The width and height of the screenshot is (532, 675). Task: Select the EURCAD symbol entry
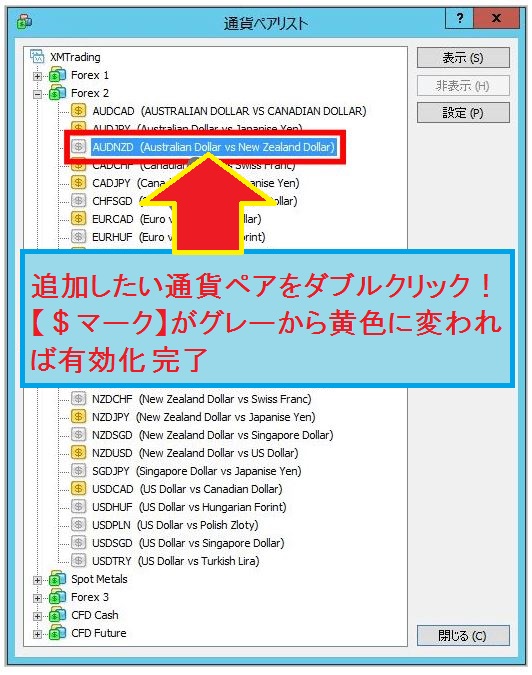(x=176, y=219)
